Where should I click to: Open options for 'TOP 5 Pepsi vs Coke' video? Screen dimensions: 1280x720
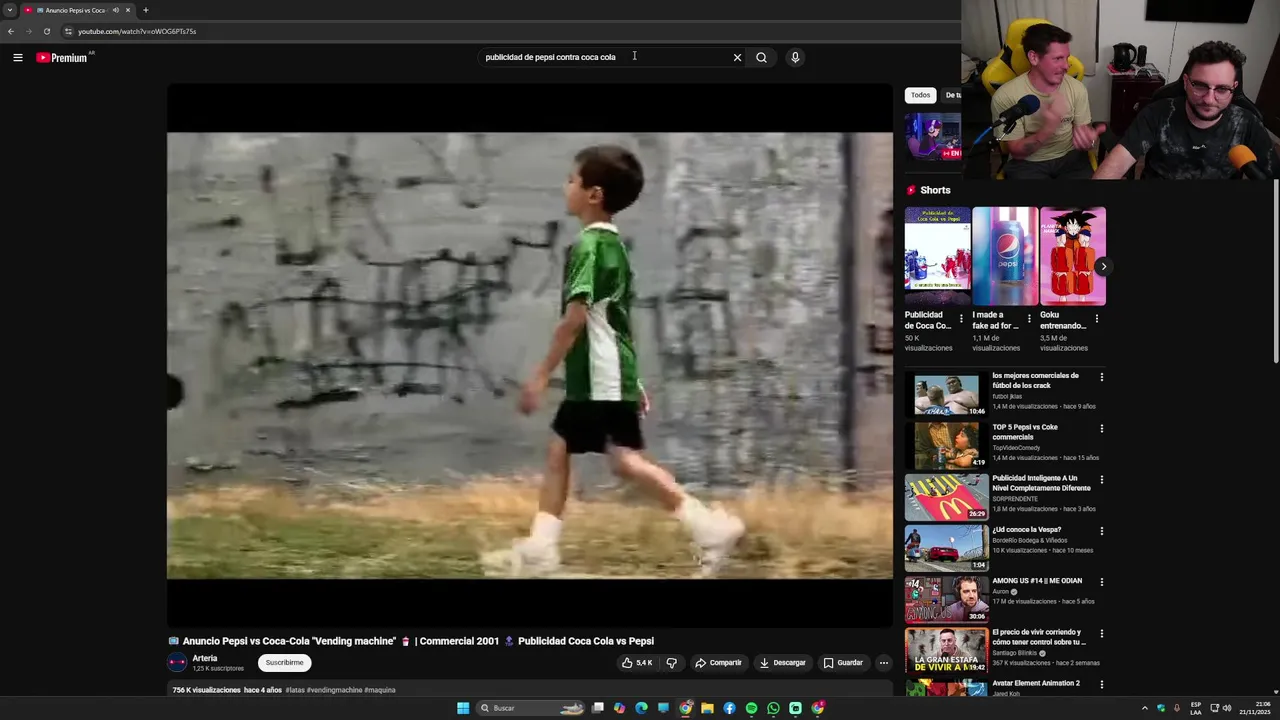[1102, 428]
